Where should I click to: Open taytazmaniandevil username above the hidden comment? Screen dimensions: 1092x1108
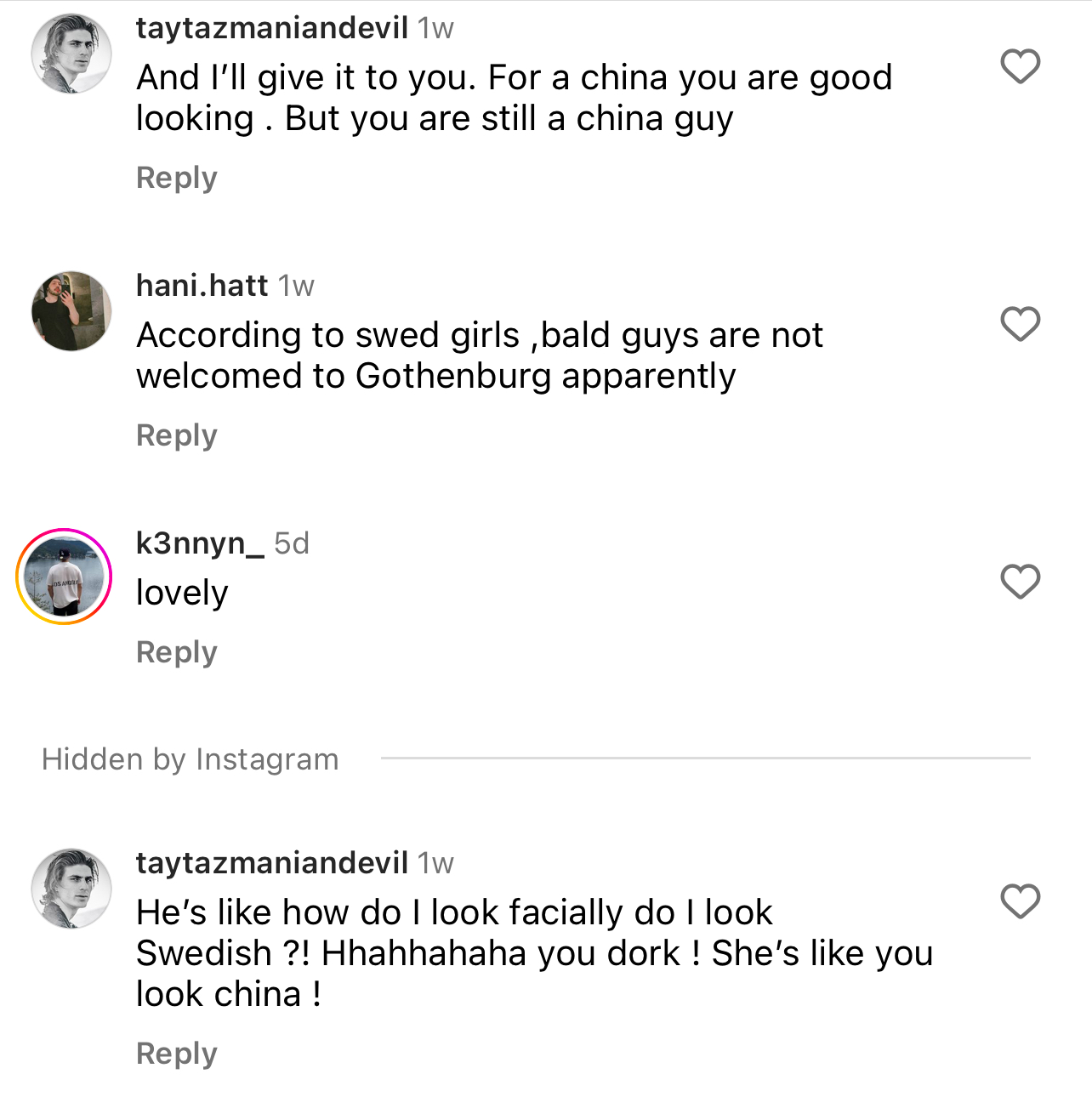[272, 863]
